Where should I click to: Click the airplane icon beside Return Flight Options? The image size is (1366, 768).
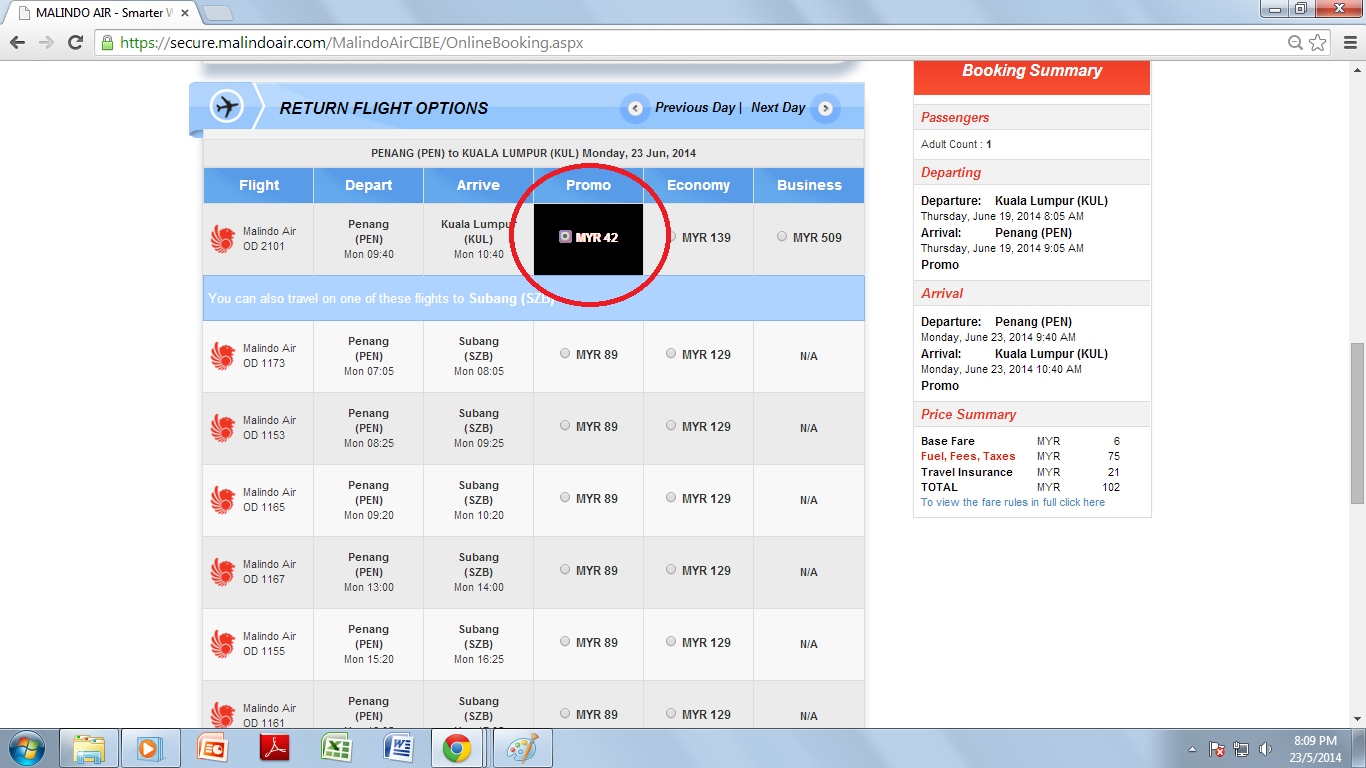[x=228, y=106]
